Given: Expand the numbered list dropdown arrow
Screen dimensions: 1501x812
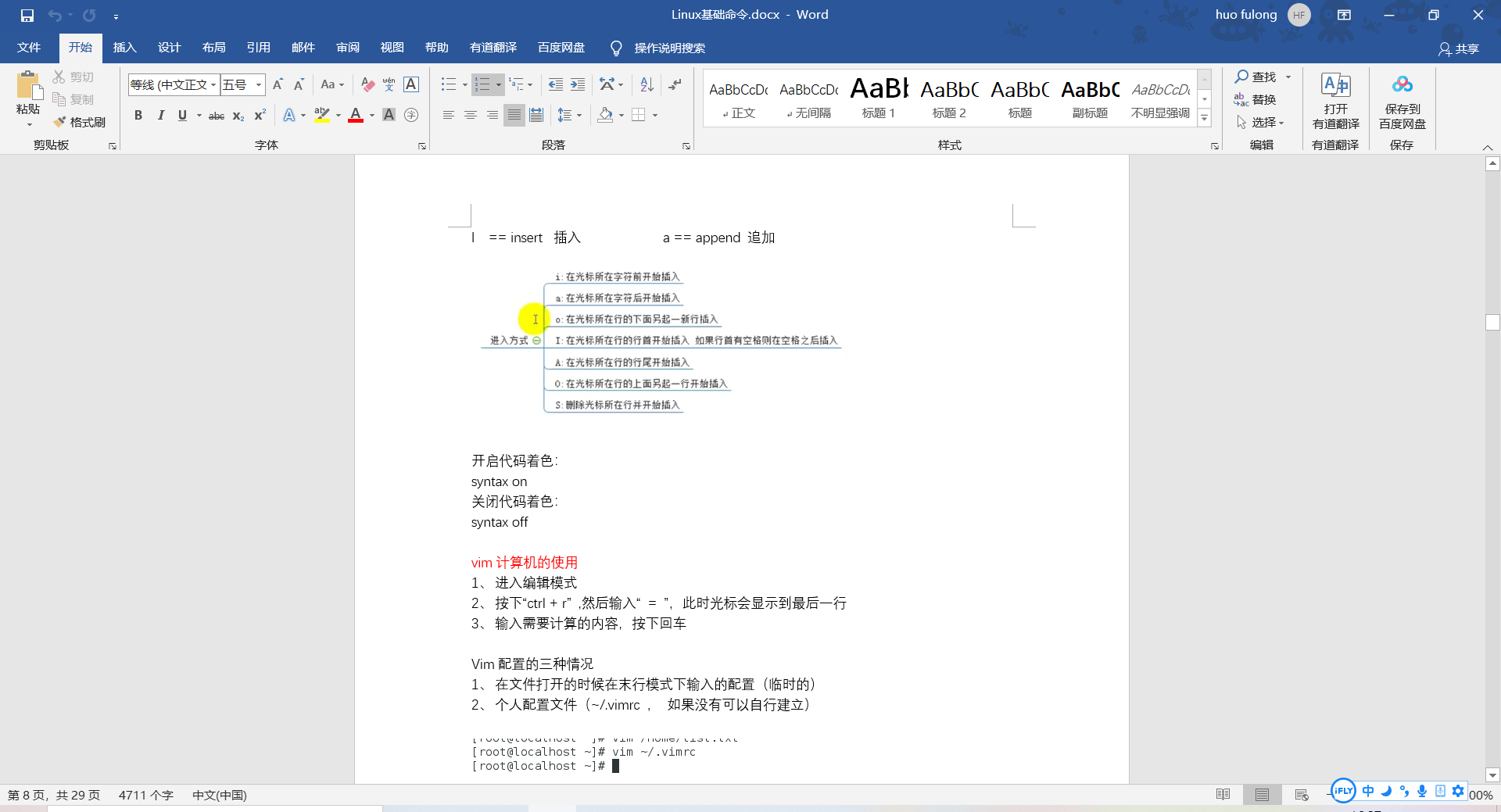Looking at the screenshot, I should (498, 84).
